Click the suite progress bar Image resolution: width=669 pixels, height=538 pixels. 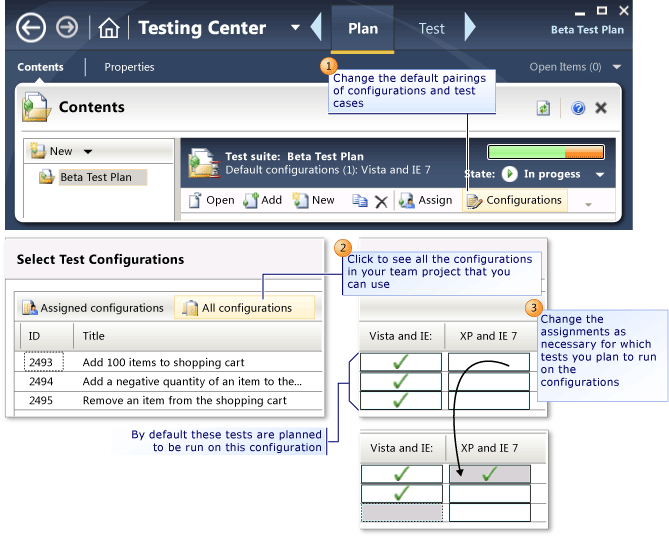pos(546,152)
